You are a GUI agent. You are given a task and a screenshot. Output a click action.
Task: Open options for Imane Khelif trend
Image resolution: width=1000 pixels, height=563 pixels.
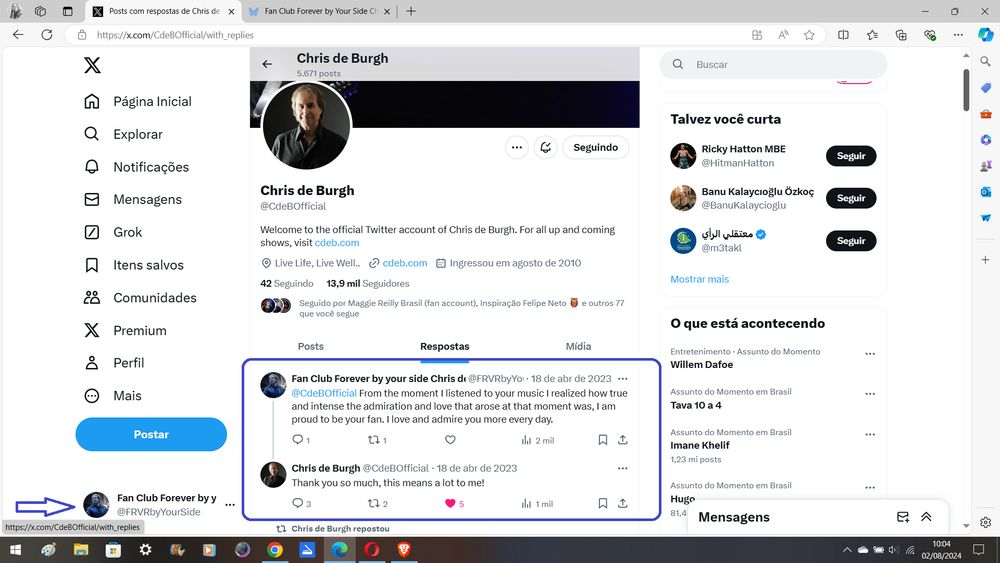tap(870, 434)
